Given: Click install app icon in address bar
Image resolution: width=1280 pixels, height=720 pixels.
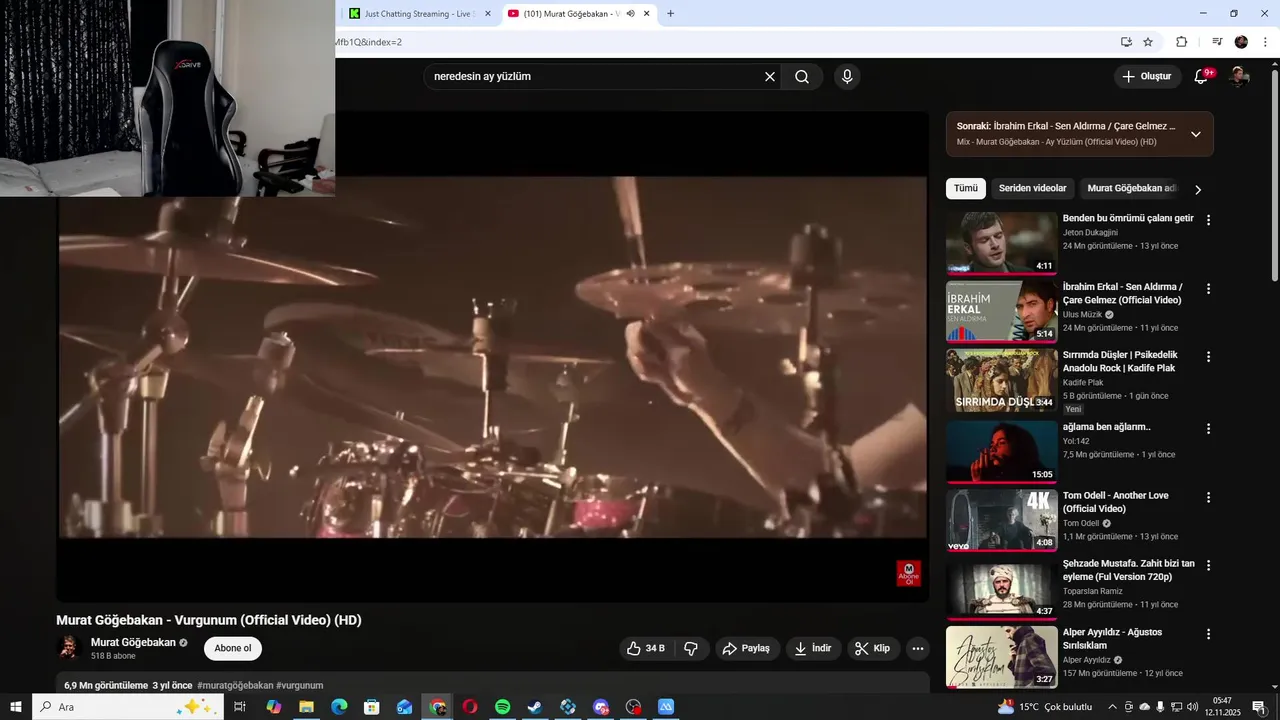Looking at the screenshot, I should pos(1126,42).
